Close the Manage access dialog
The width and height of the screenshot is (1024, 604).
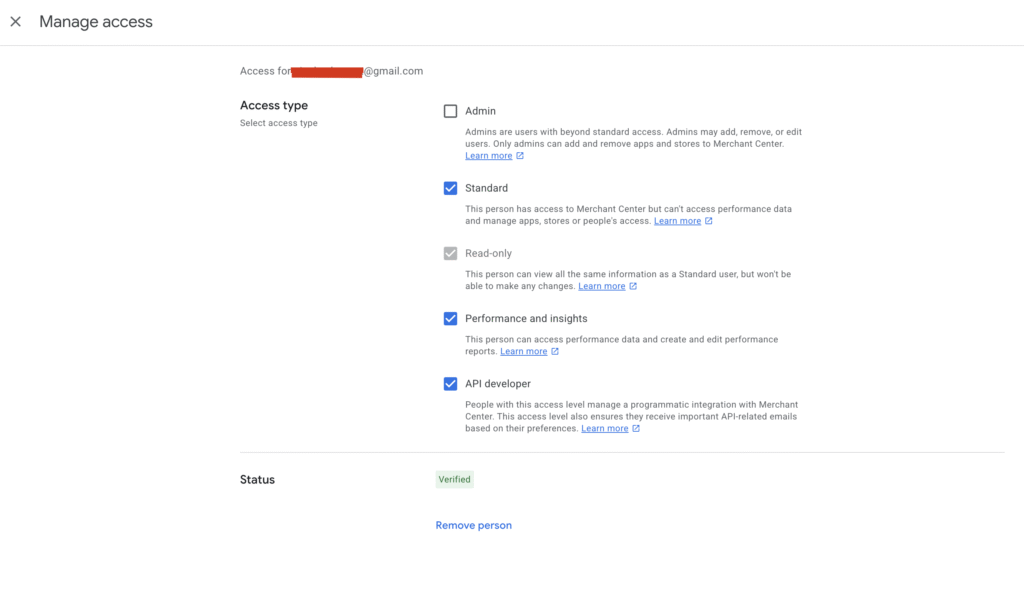(x=15, y=22)
